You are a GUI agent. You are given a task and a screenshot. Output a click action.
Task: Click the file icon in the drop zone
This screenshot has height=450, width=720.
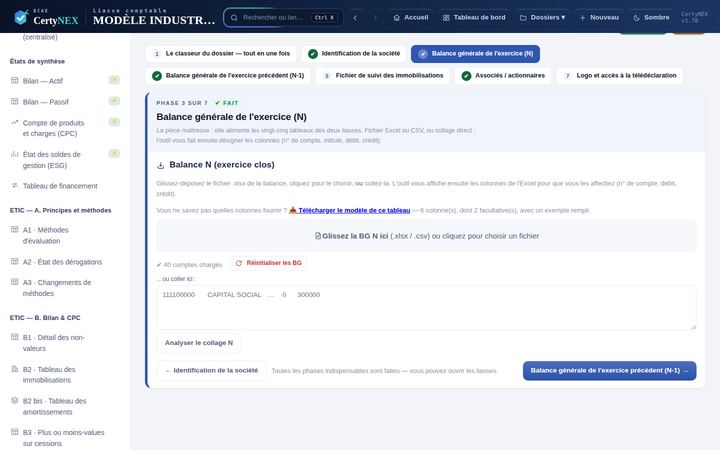(318, 236)
